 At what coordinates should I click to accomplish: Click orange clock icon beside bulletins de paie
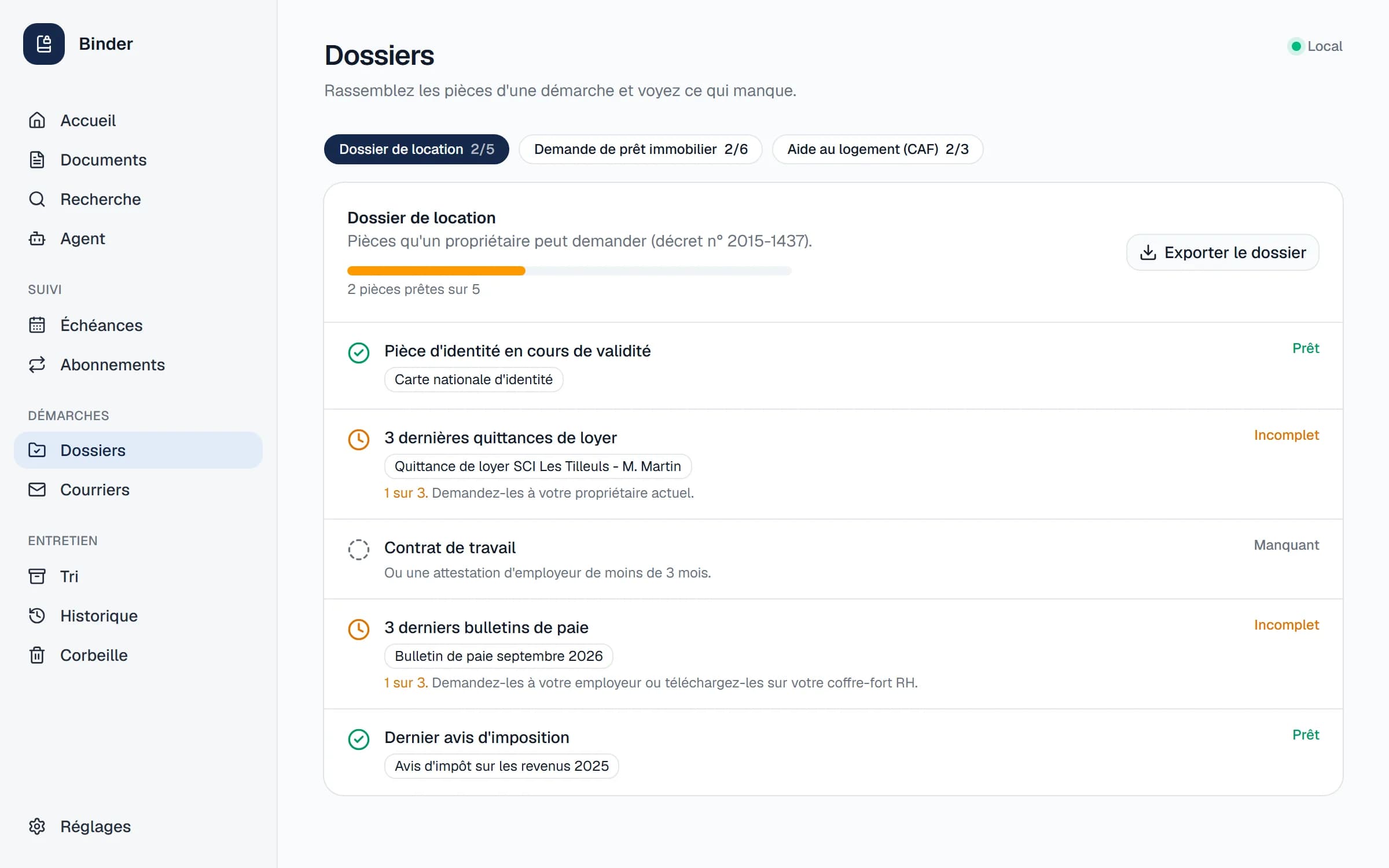point(359,630)
